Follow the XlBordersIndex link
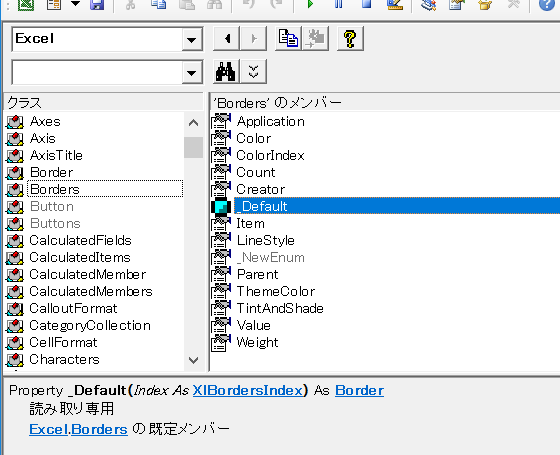This screenshot has height=455, width=560. pyautogui.click(x=248, y=390)
